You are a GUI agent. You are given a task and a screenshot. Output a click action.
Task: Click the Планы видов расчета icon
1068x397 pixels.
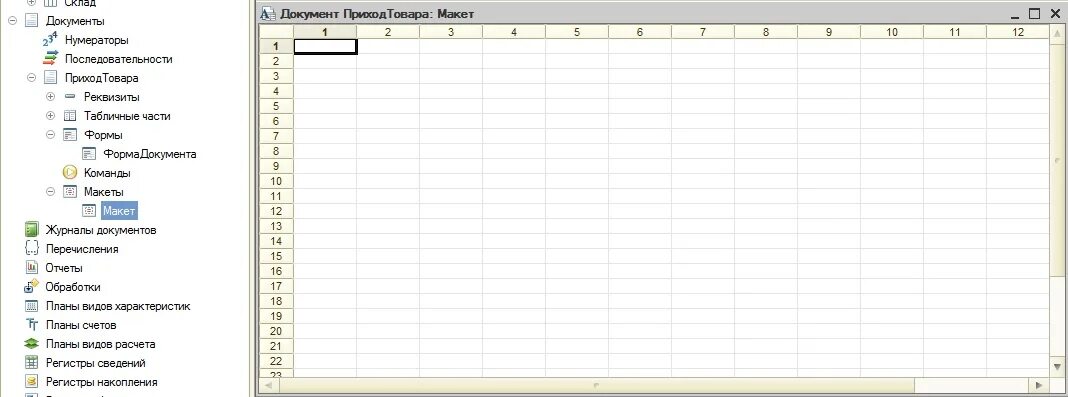coord(31,344)
